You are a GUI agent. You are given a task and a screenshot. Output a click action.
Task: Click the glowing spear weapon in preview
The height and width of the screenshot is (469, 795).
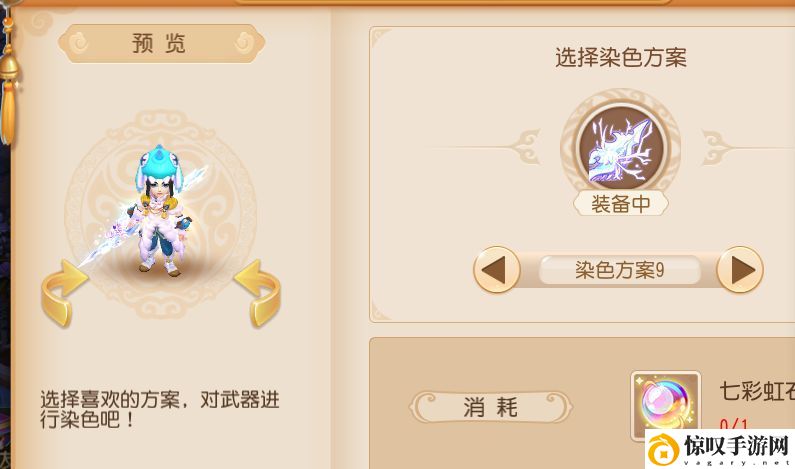(143, 218)
